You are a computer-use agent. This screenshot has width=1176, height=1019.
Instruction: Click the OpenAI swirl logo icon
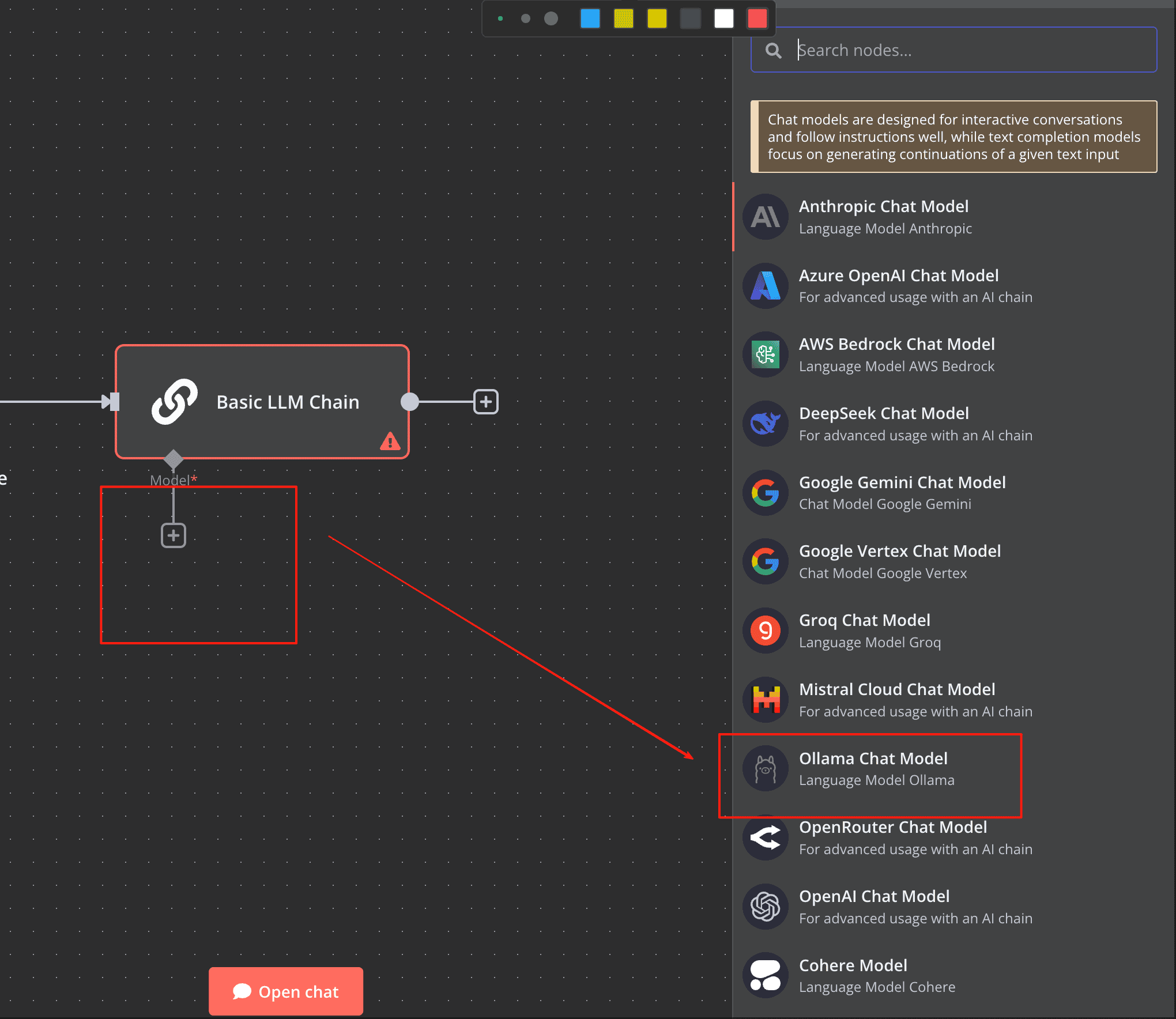[x=765, y=907]
